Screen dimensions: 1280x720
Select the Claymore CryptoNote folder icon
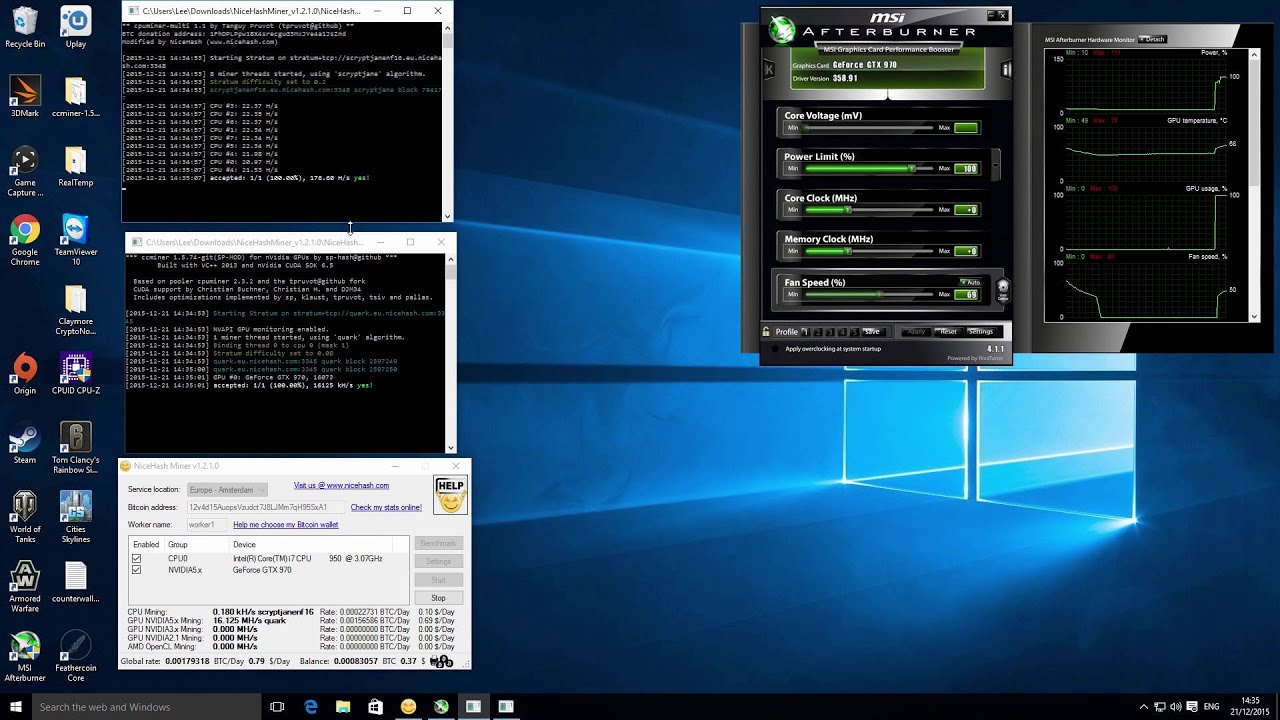(x=75, y=310)
